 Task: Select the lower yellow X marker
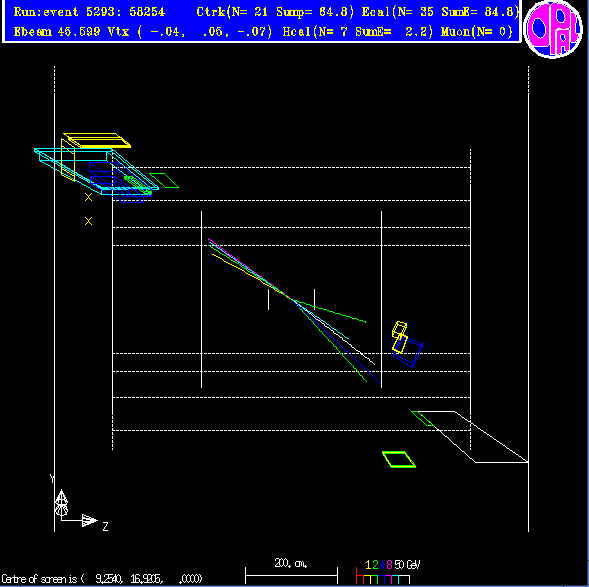pos(88,221)
